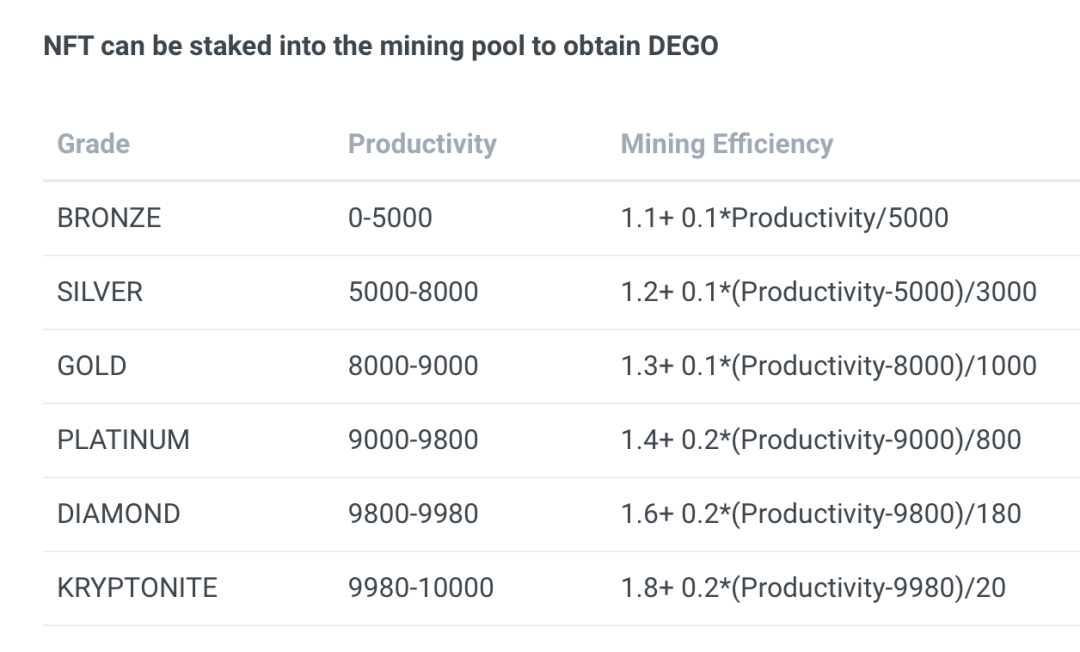Click the formula starting with 1.2+
This screenshot has width=1080, height=652.
(x=829, y=292)
